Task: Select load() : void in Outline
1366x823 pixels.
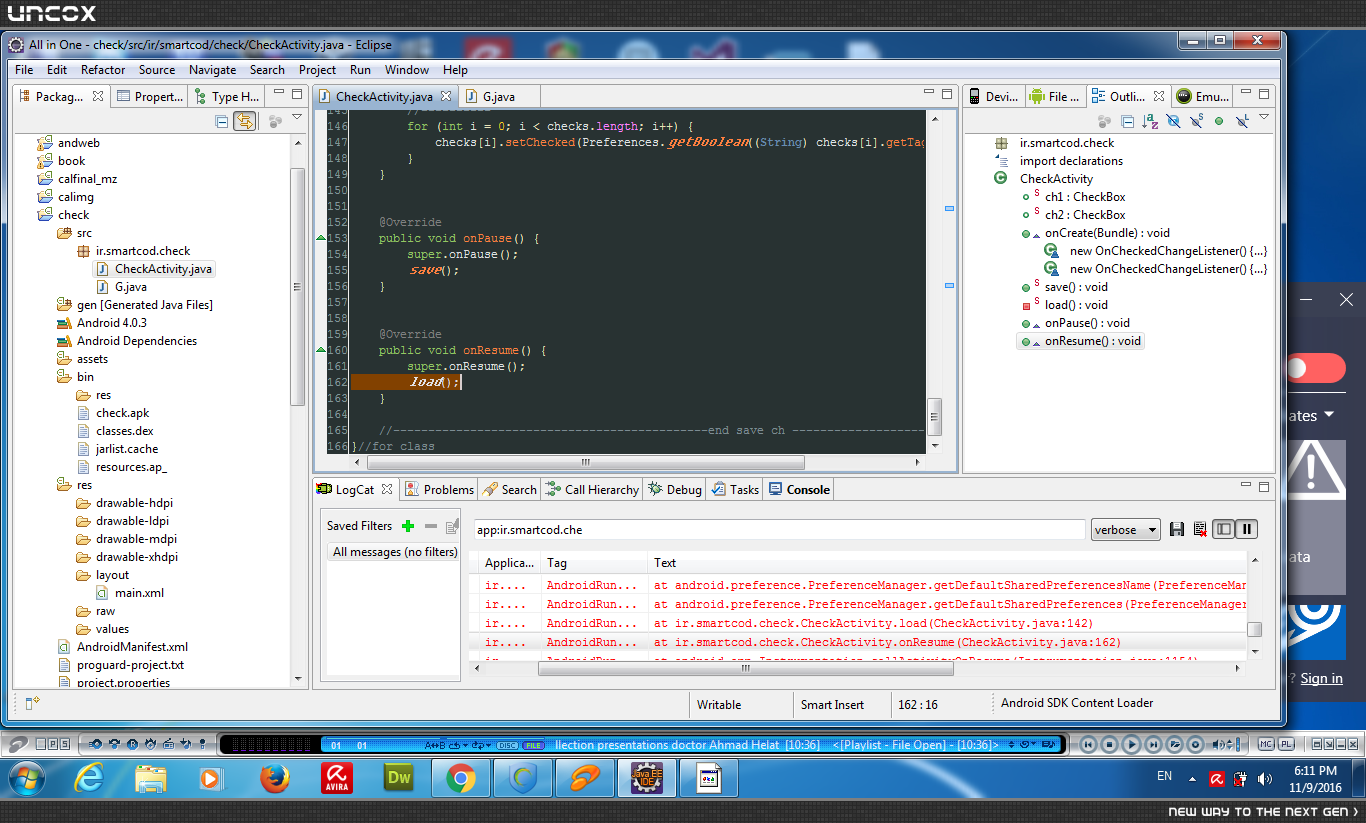Action: point(1065,305)
